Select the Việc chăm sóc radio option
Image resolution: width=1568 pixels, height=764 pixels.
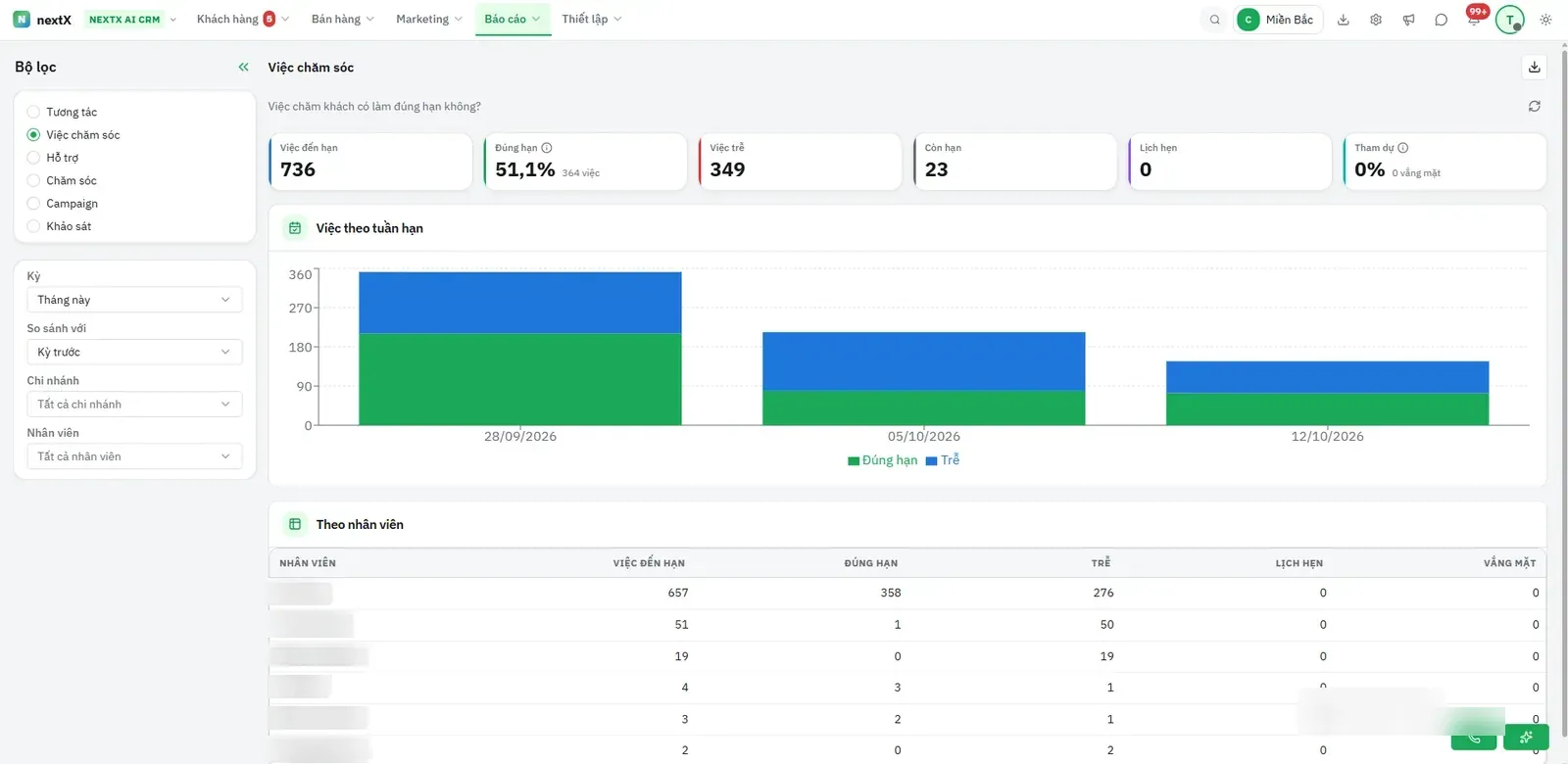(x=33, y=135)
